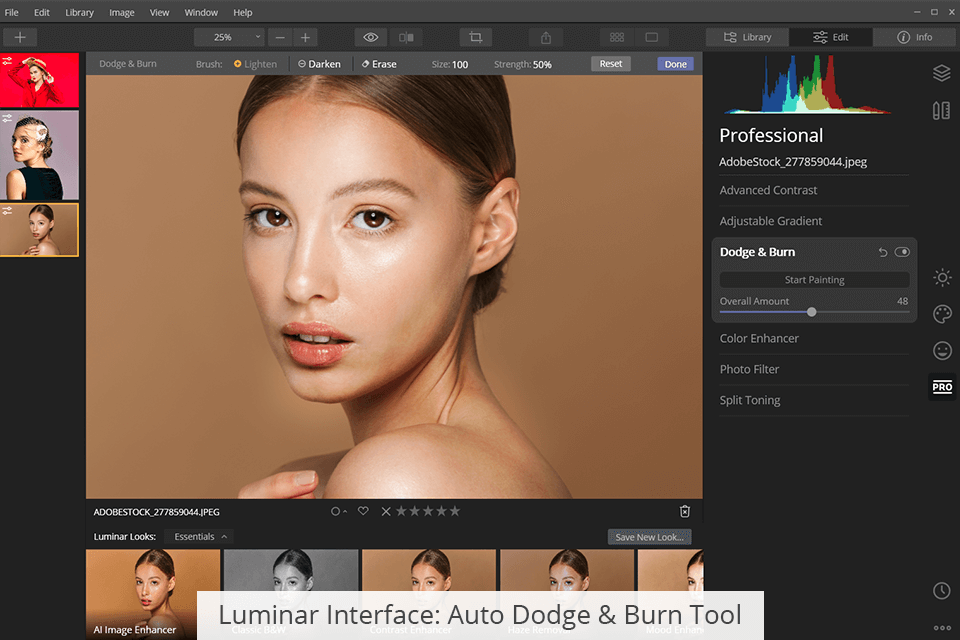Open the Layers panel icon
This screenshot has width=960, height=640.
point(941,73)
